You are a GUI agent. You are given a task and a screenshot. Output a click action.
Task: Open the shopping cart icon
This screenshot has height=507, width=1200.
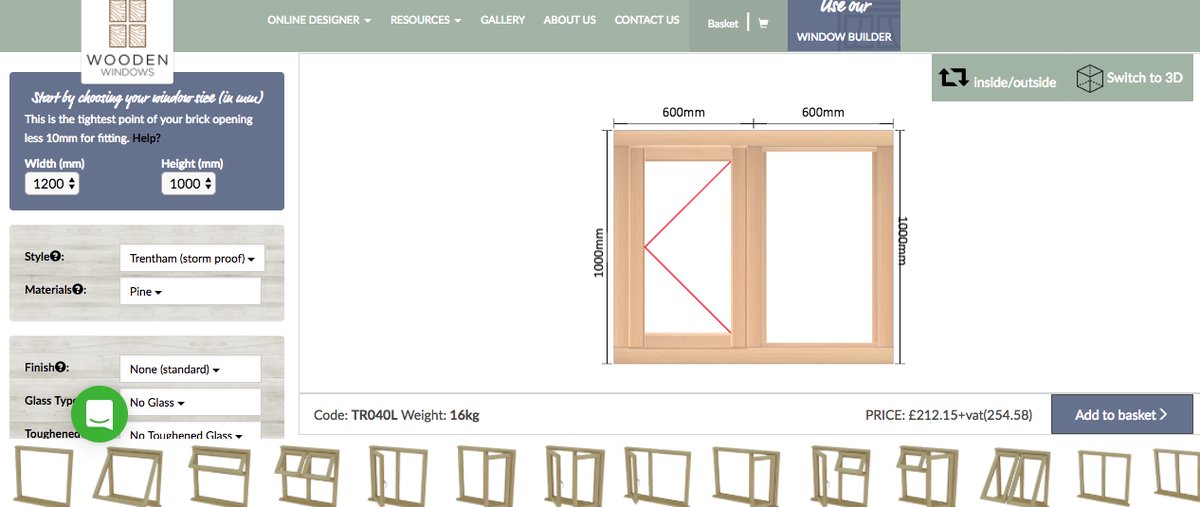[764, 23]
